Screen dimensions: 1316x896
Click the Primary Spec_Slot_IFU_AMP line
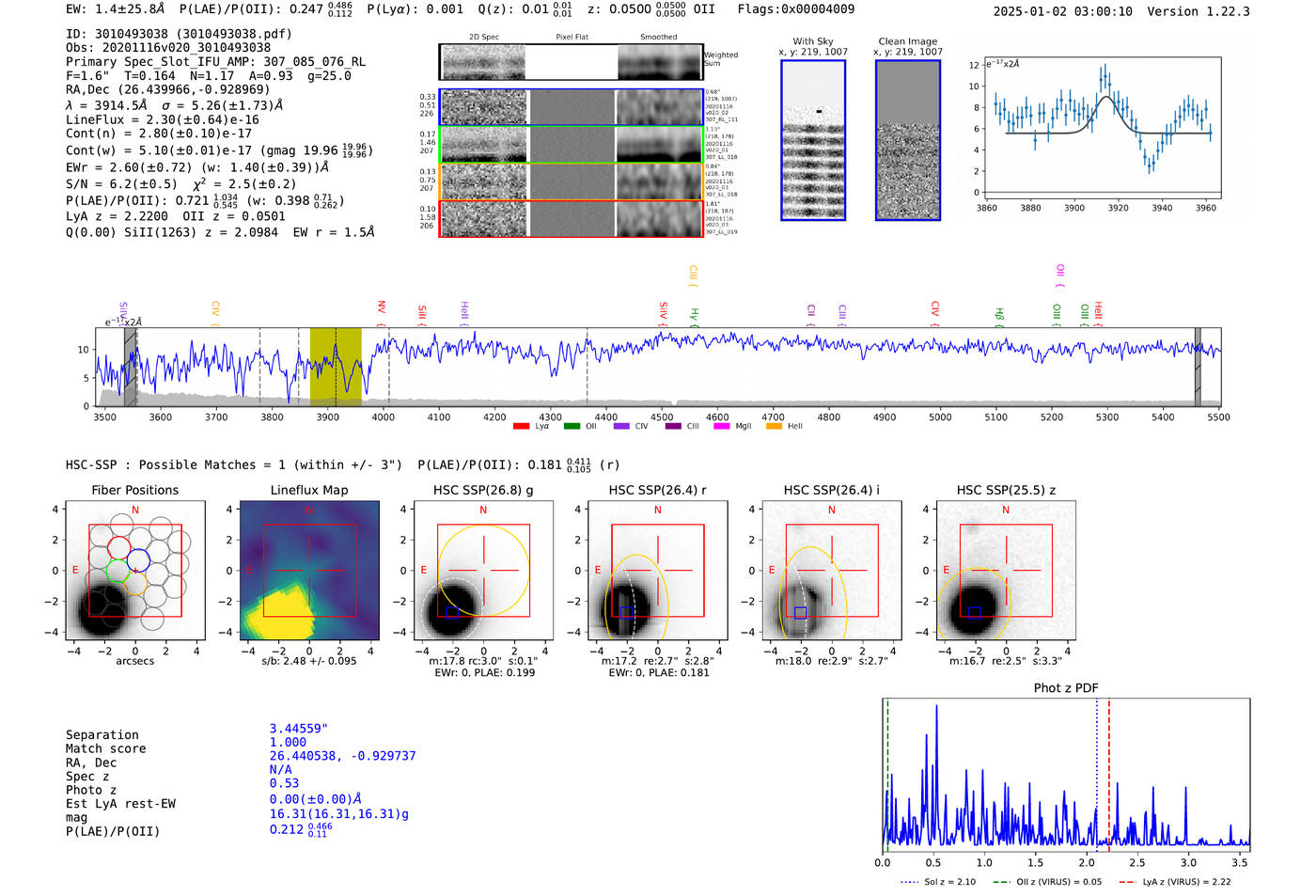[215, 62]
